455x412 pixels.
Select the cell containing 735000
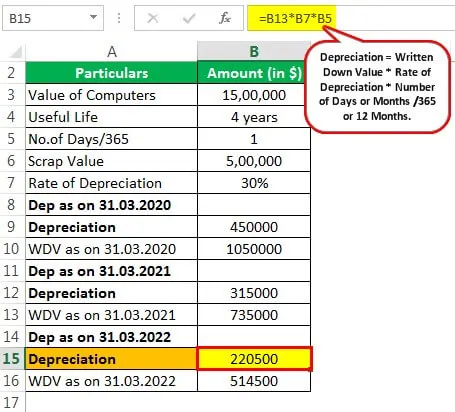[x=254, y=315]
